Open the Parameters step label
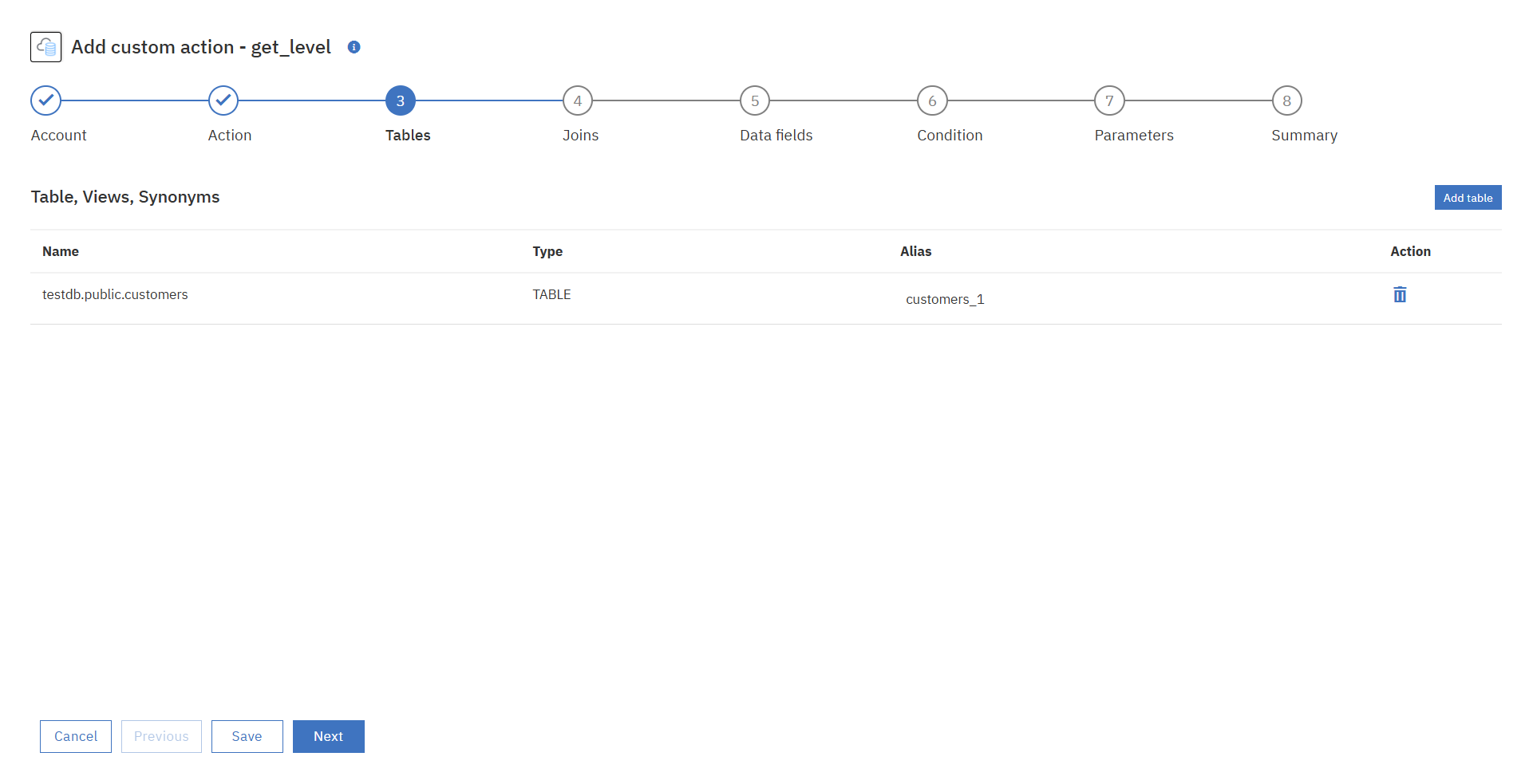The width and height of the screenshot is (1529, 784). tap(1134, 136)
